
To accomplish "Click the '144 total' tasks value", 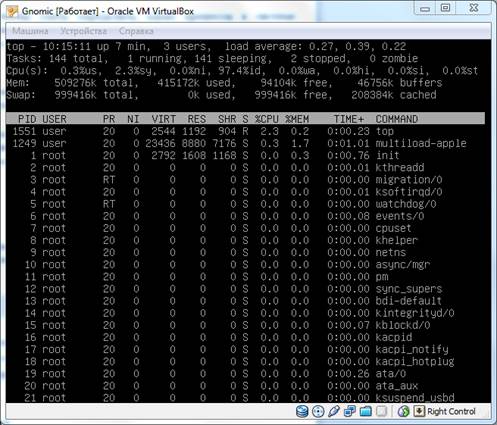I will [76, 59].
